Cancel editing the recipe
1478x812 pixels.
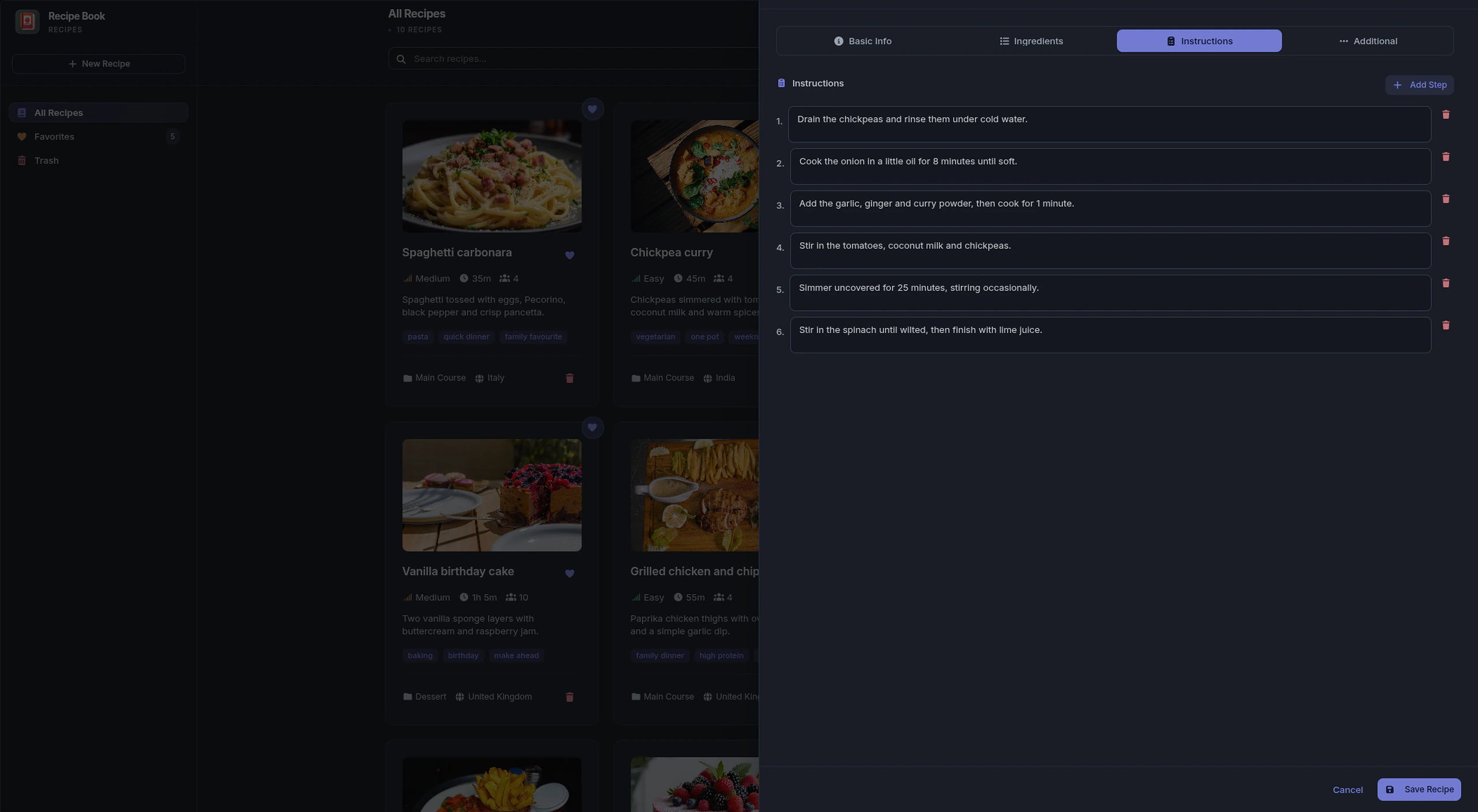1348,790
